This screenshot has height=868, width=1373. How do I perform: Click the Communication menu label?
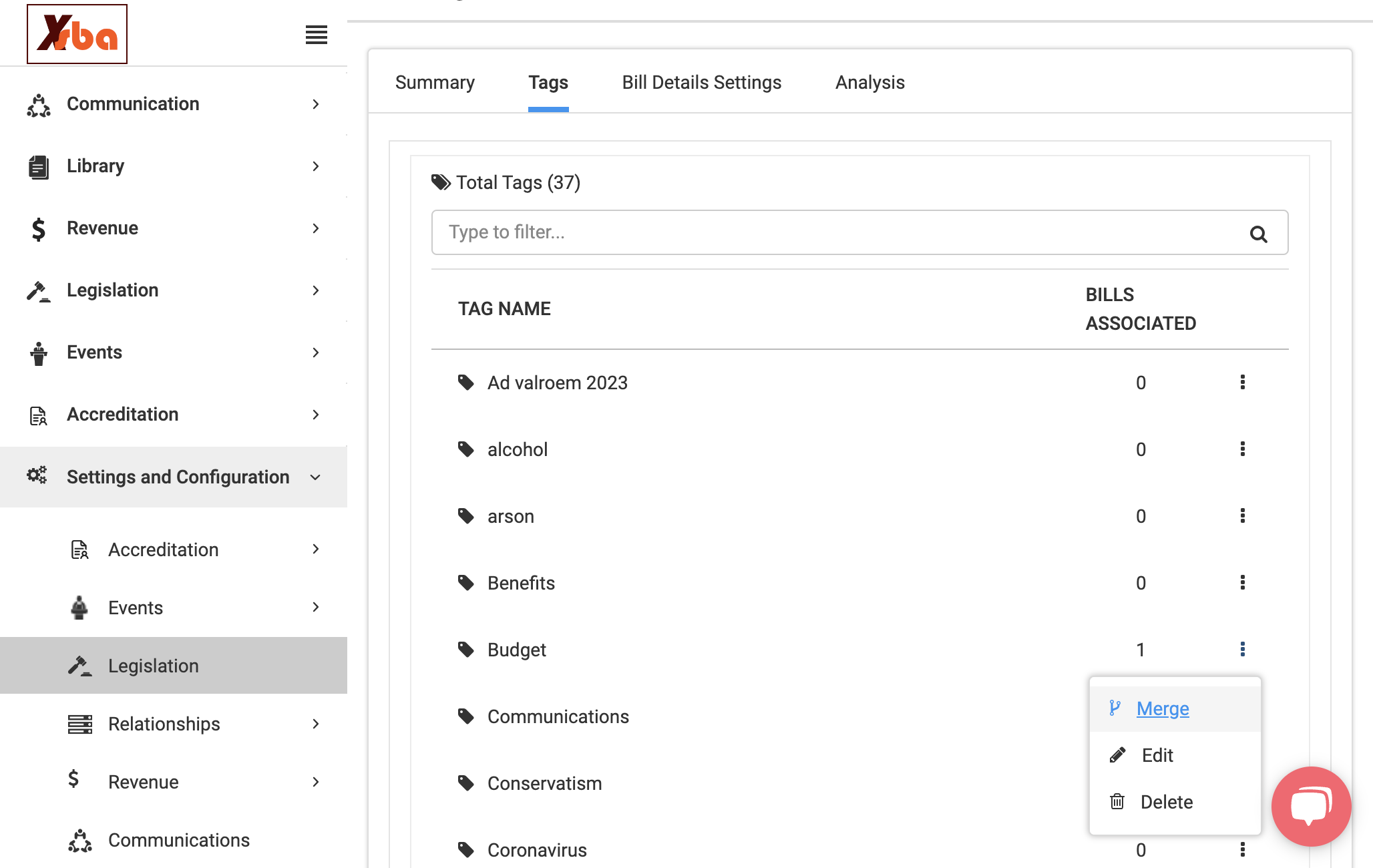(x=133, y=104)
